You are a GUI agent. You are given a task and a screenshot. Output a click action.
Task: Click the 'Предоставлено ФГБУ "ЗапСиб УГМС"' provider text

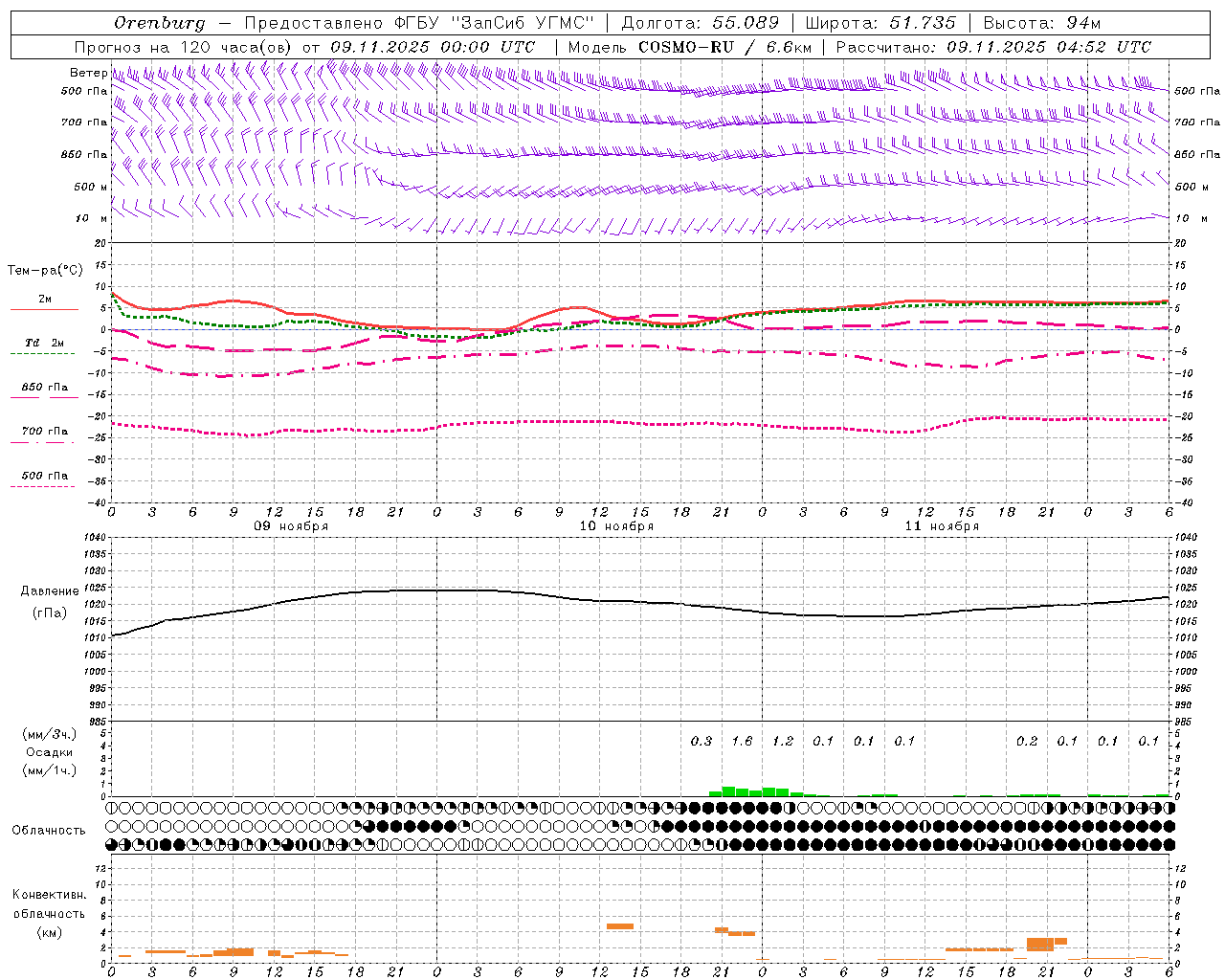click(419, 23)
